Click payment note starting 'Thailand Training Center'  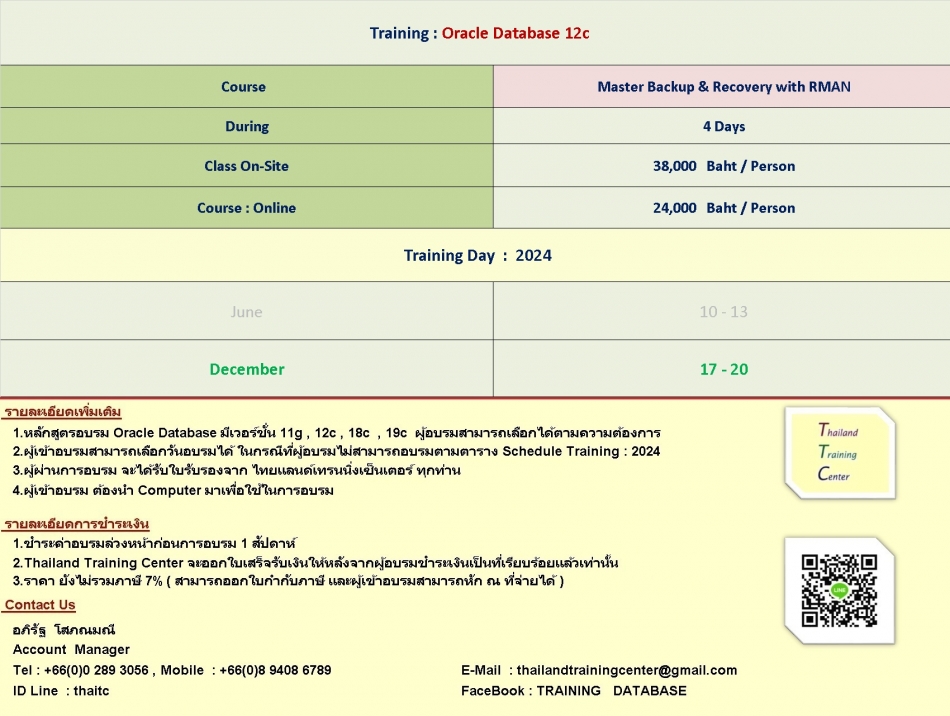click(315, 563)
